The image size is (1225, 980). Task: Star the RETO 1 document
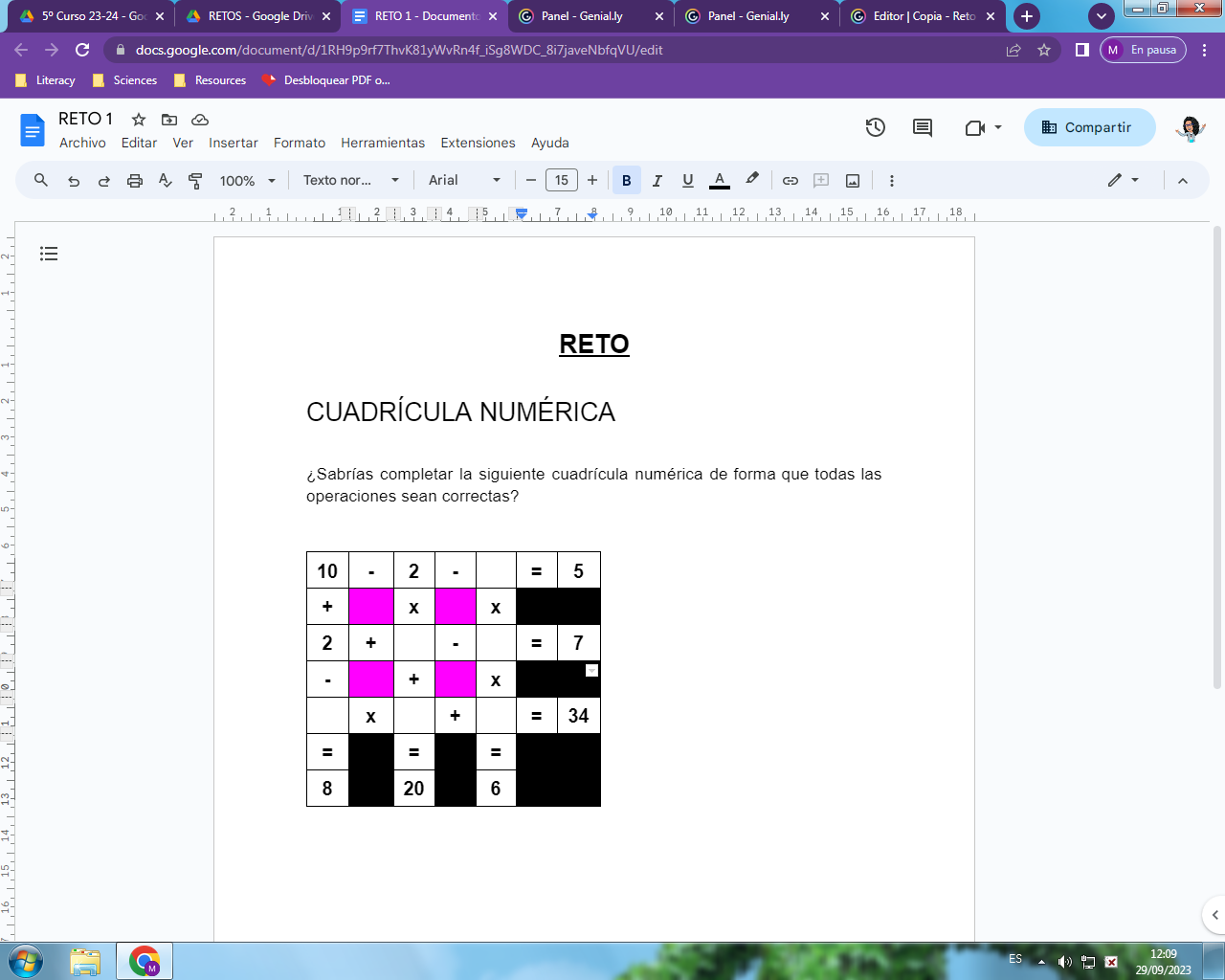(138, 120)
